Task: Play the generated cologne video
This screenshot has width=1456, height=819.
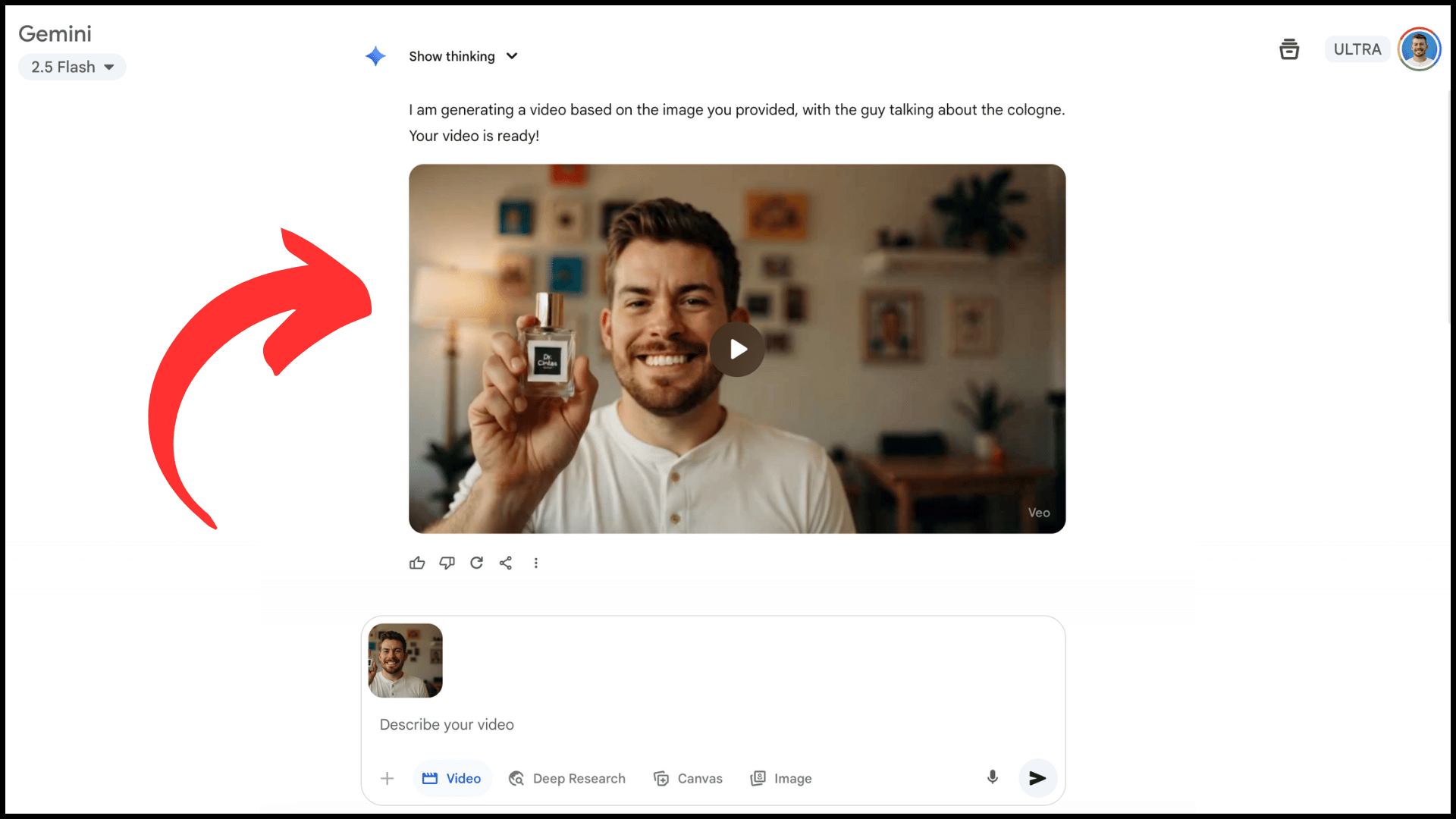Action: (737, 350)
